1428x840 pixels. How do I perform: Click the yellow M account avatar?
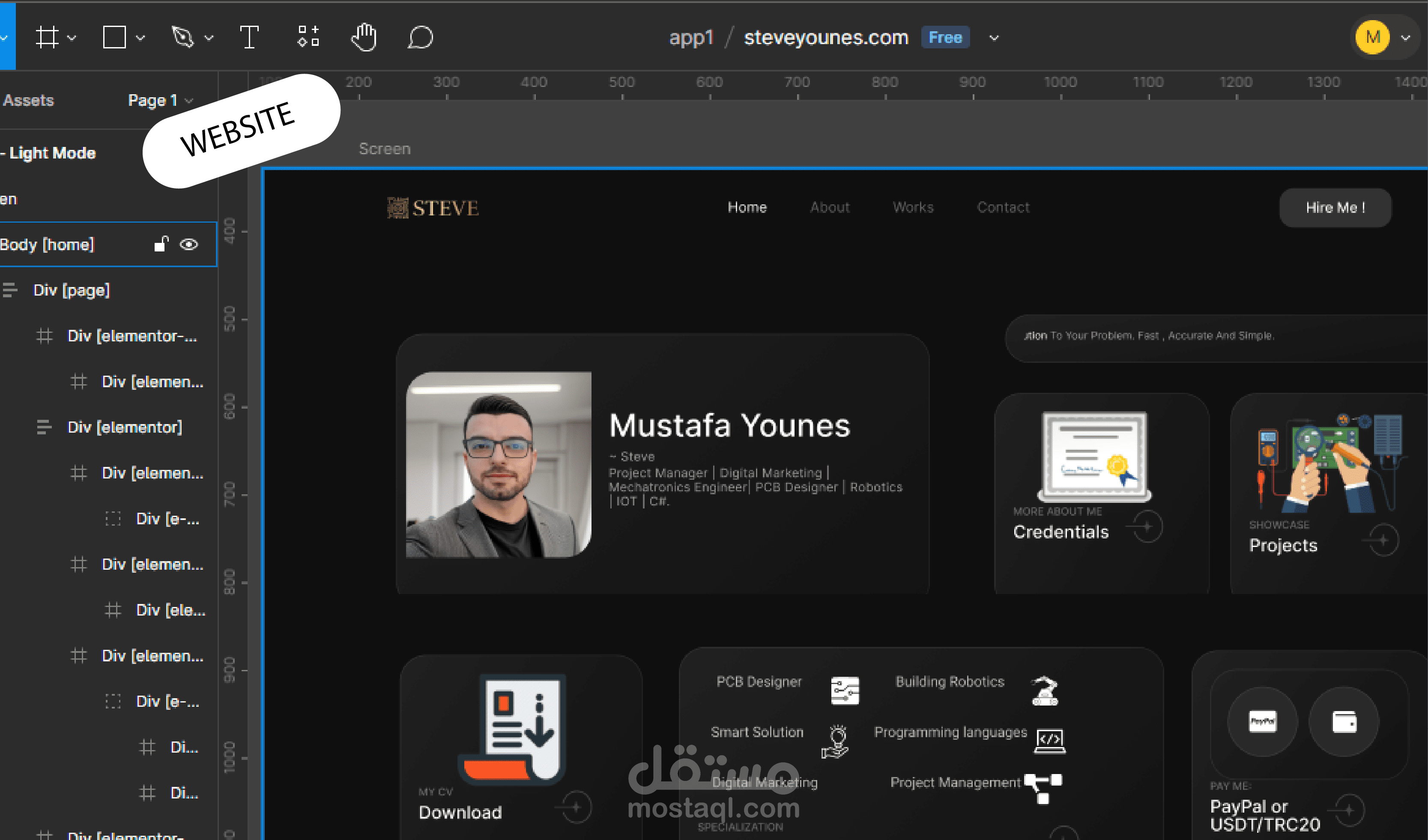(1372, 37)
